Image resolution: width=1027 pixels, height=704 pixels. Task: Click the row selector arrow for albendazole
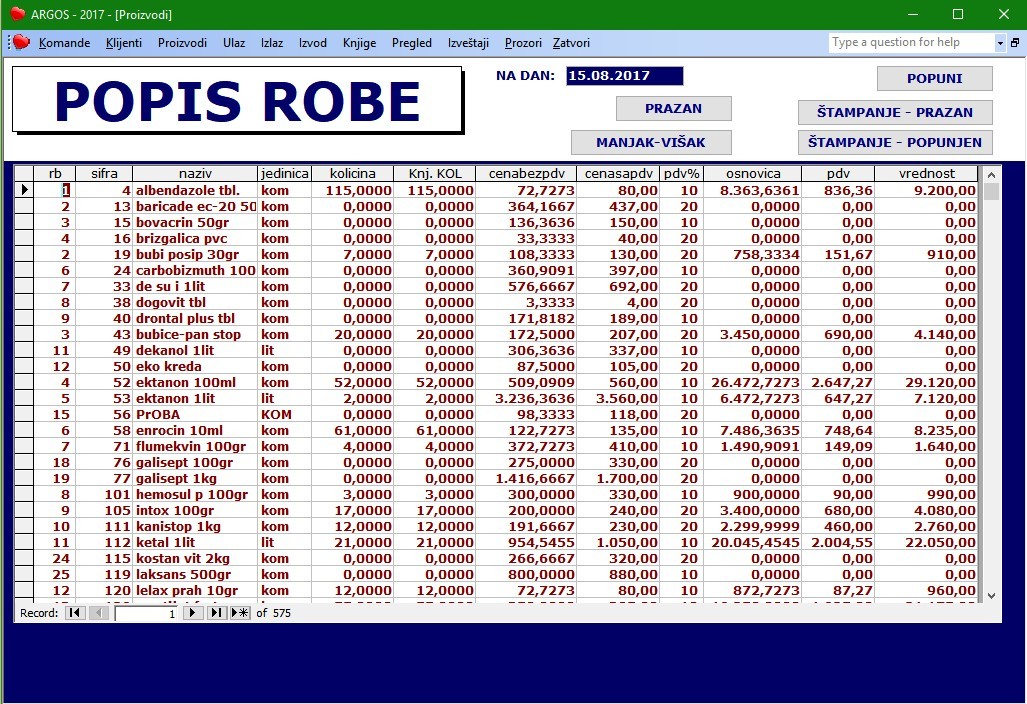pyautogui.click(x=24, y=190)
